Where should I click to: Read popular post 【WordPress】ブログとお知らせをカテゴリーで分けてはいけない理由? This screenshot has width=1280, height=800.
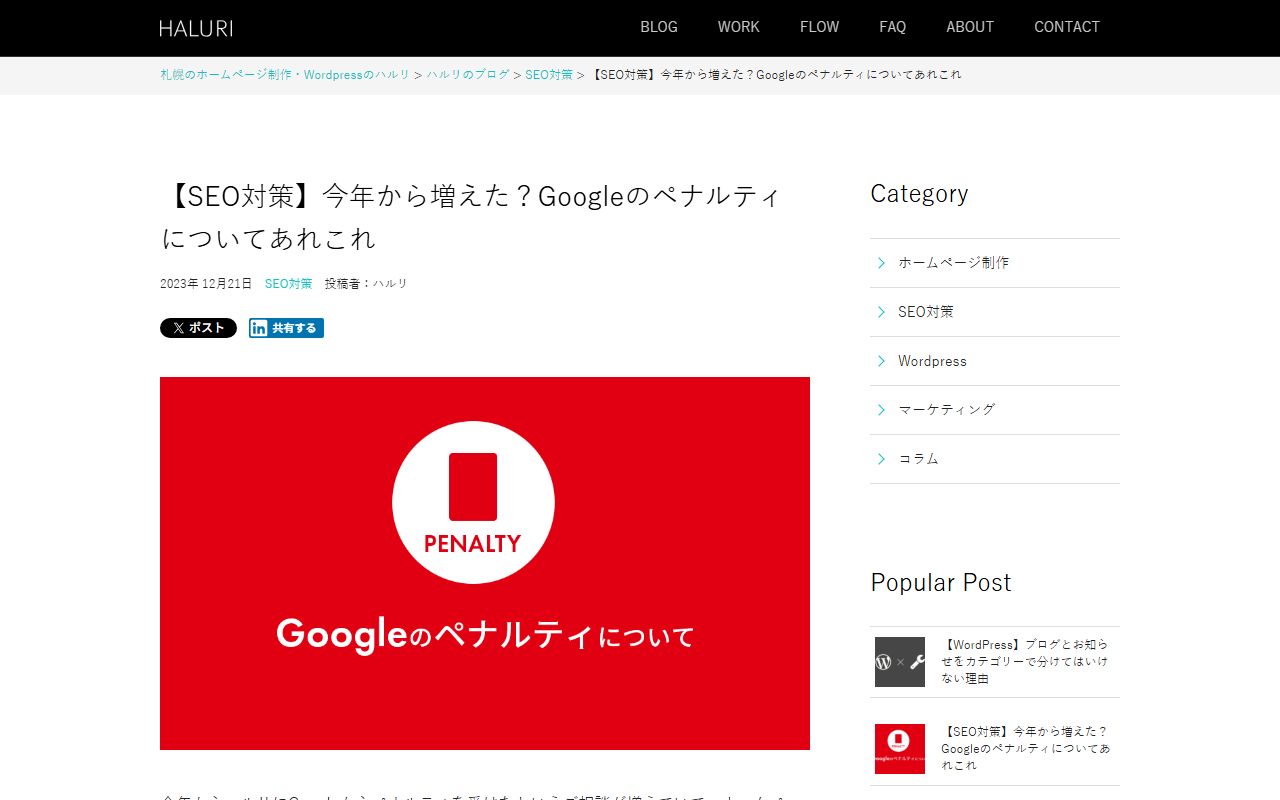coord(1025,662)
